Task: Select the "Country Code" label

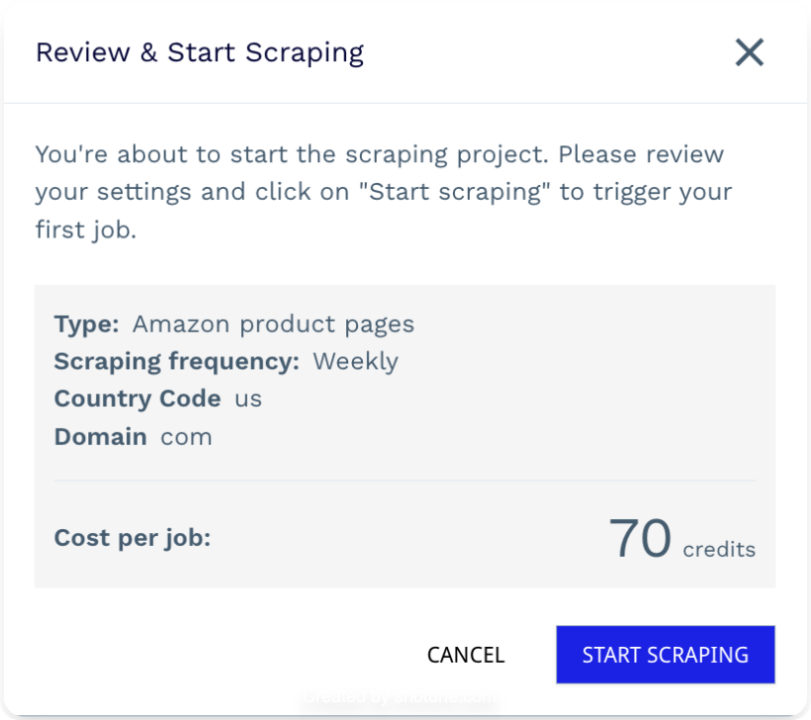Action: 137,398
